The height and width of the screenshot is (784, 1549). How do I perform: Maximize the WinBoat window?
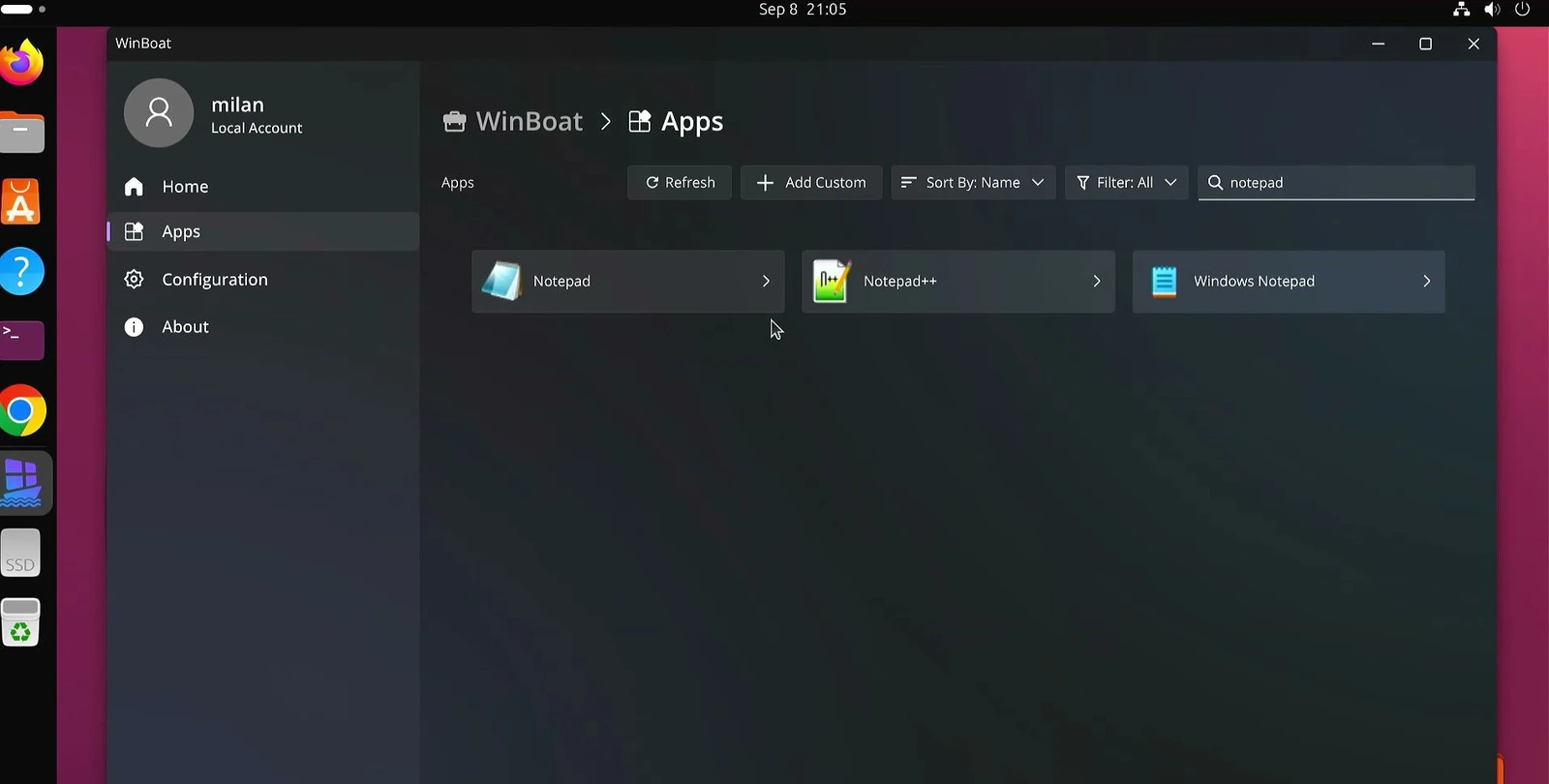click(1425, 44)
